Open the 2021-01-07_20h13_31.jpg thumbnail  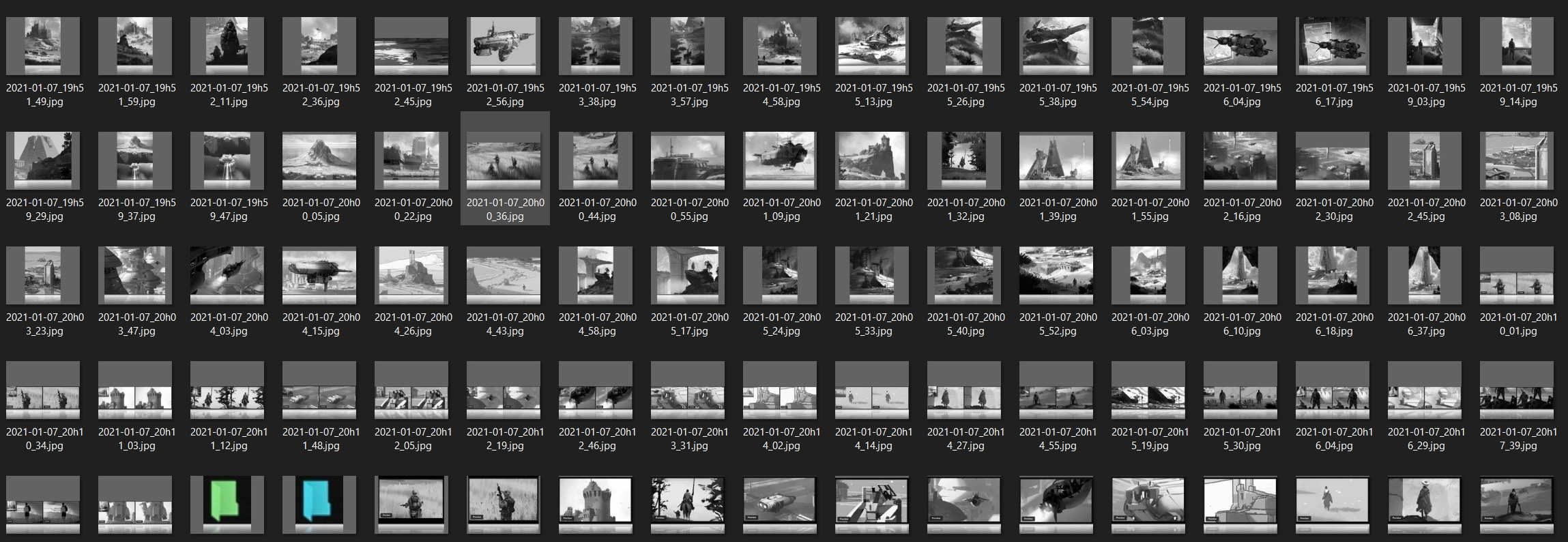click(x=688, y=390)
